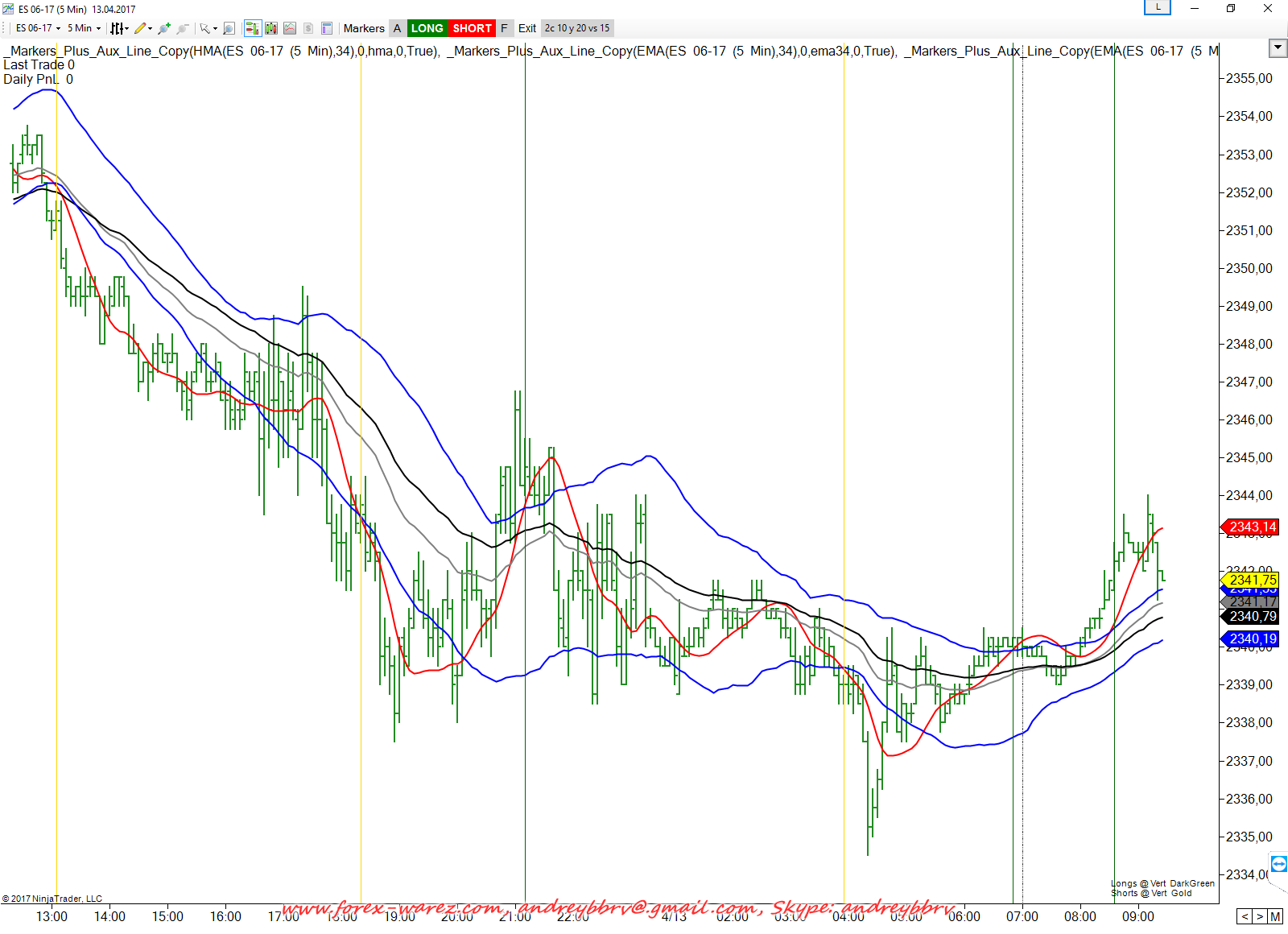This screenshot has width=1288, height=934.
Task: Toggle the M button at bottom right
Action: coord(1275,916)
